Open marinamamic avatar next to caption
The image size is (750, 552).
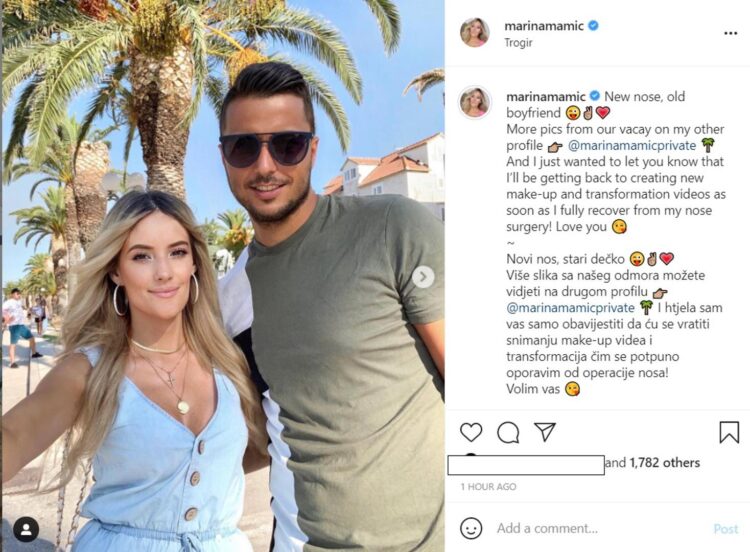474,103
